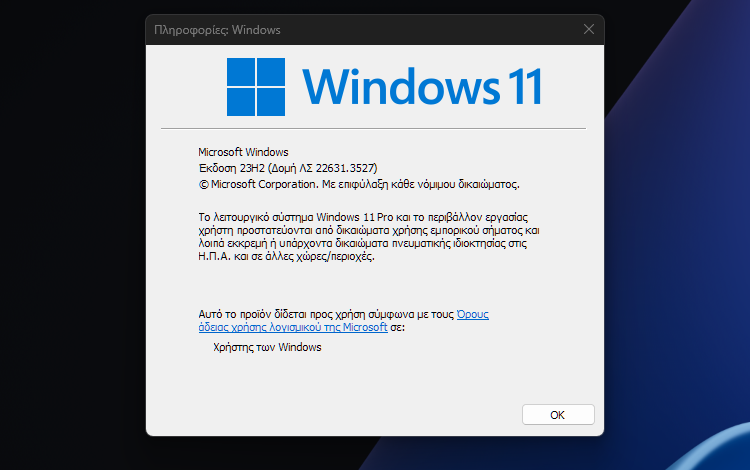This screenshot has width=750, height=470.
Task: Close the Πληροφορίες: Windows dialog
Action: coord(589,30)
